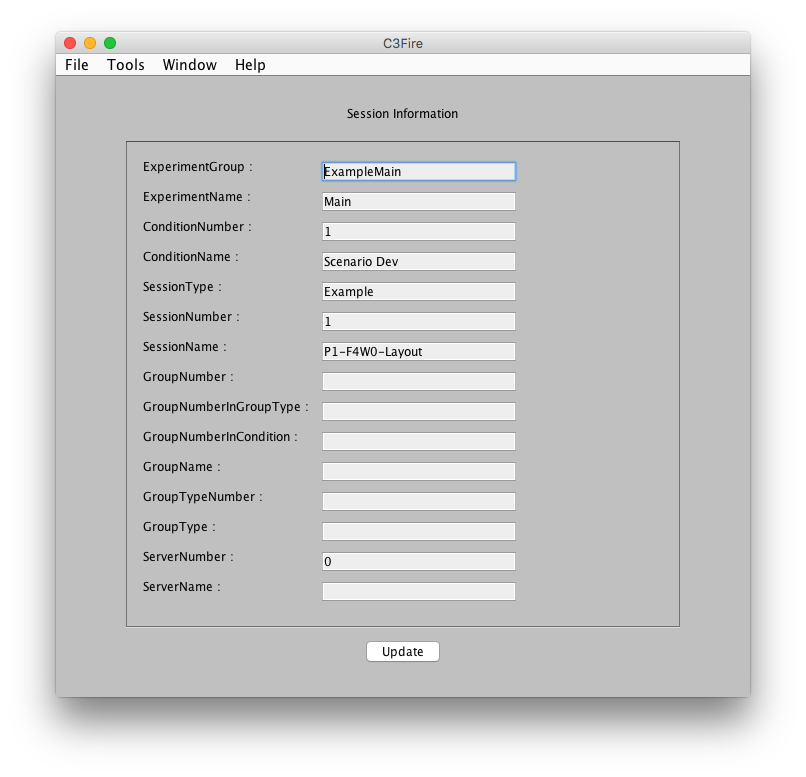Click the ExperimentName field containing Main
This screenshot has height=777, width=806.
tap(418, 202)
